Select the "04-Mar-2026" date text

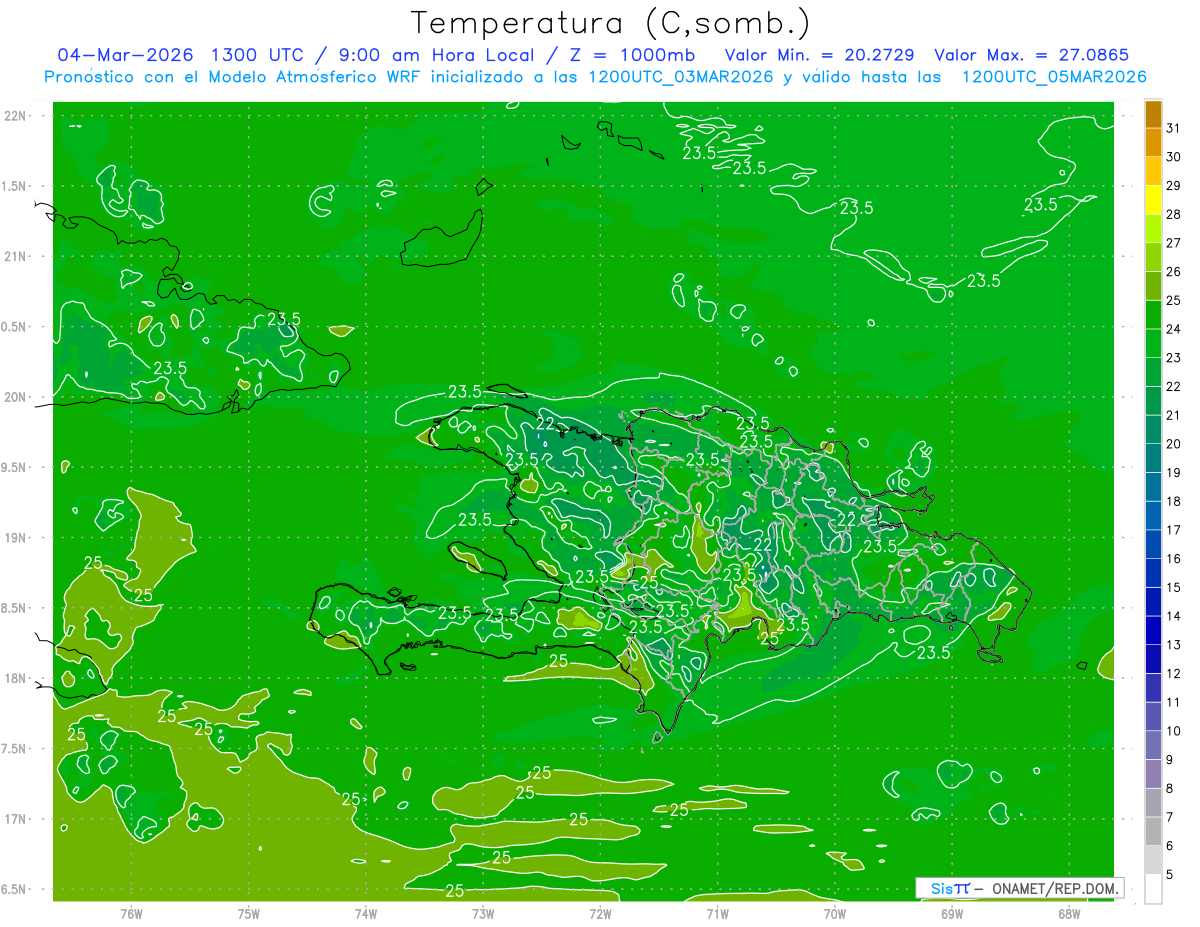point(126,55)
